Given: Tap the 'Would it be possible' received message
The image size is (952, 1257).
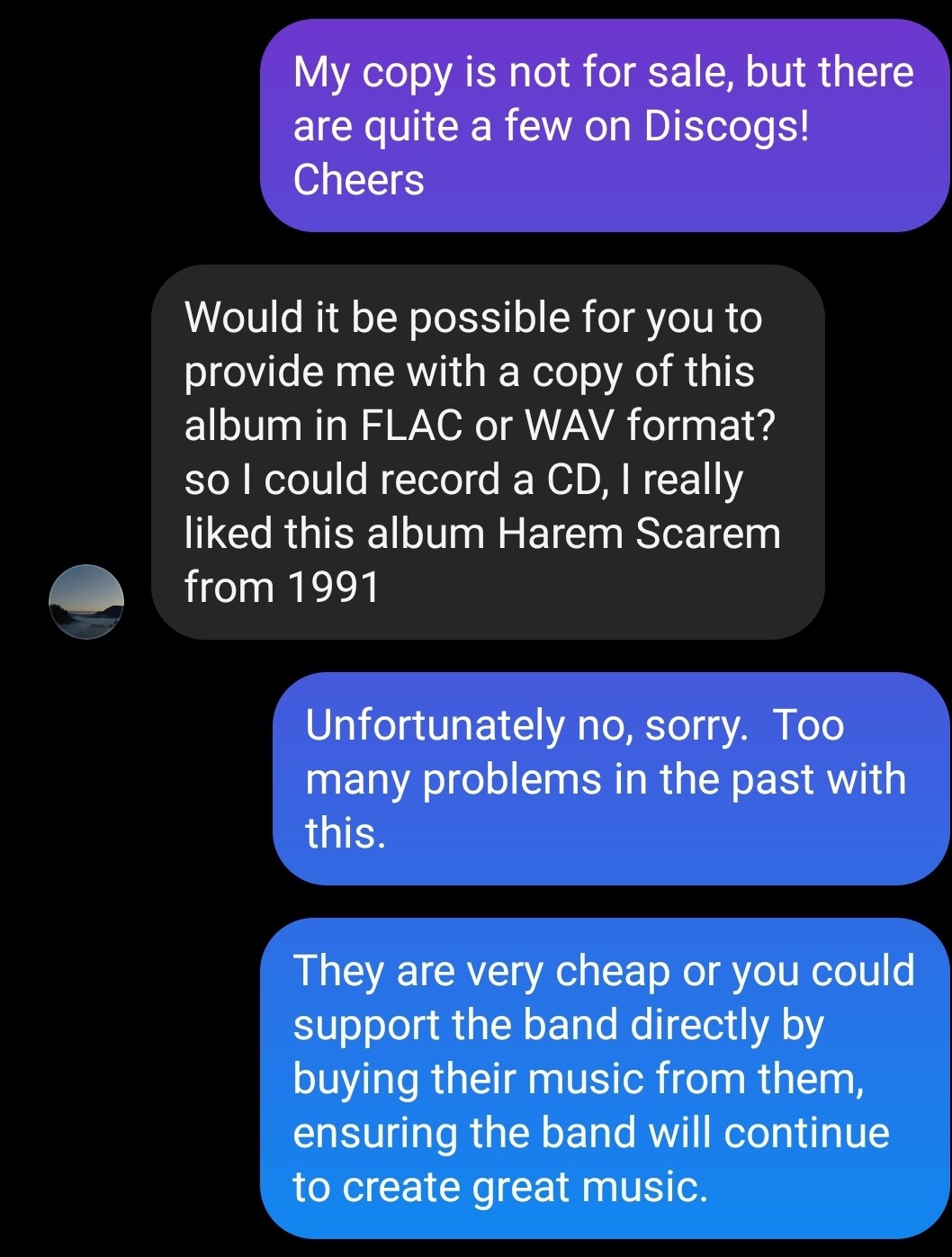Looking at the screenshot, I should coord(488,452).
